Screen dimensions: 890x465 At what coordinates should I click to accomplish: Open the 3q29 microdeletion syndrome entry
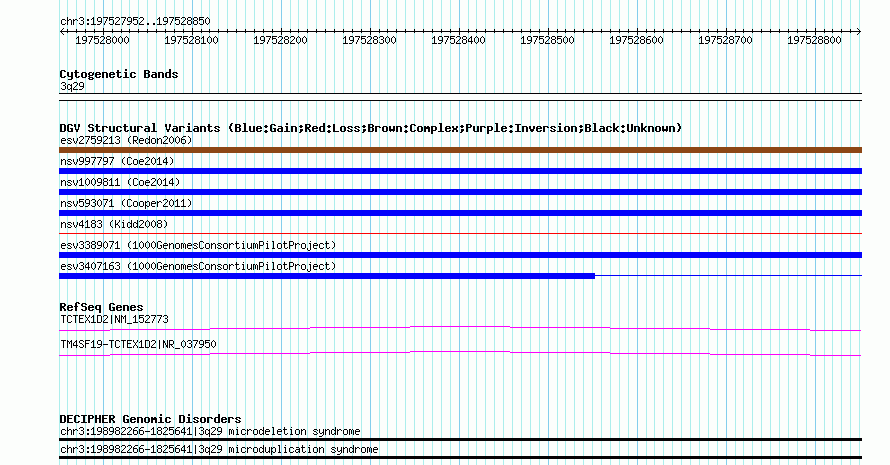(x=210, y=432)
